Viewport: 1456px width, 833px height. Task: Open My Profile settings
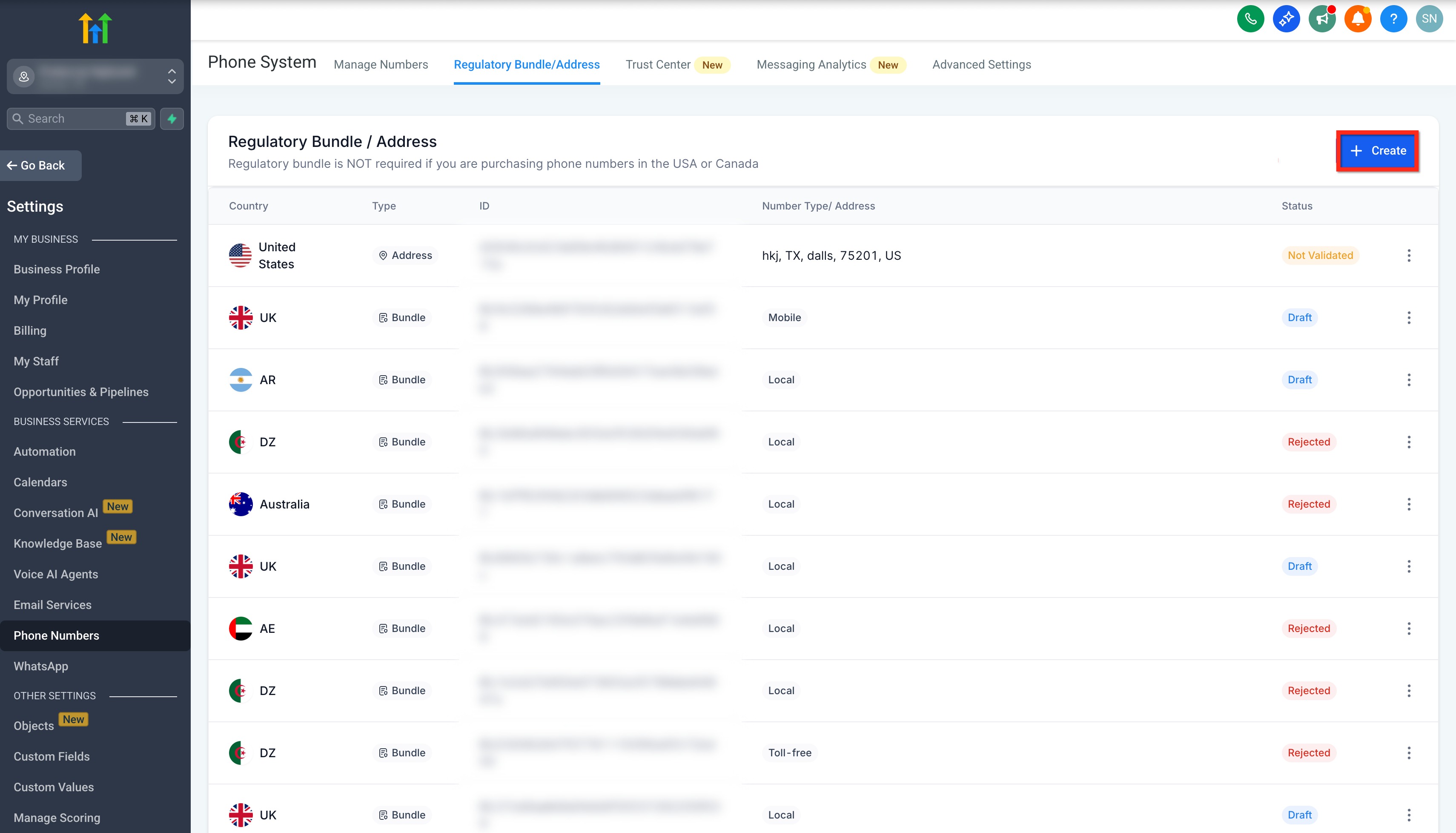pyautogui.click(x=40, y=300)
